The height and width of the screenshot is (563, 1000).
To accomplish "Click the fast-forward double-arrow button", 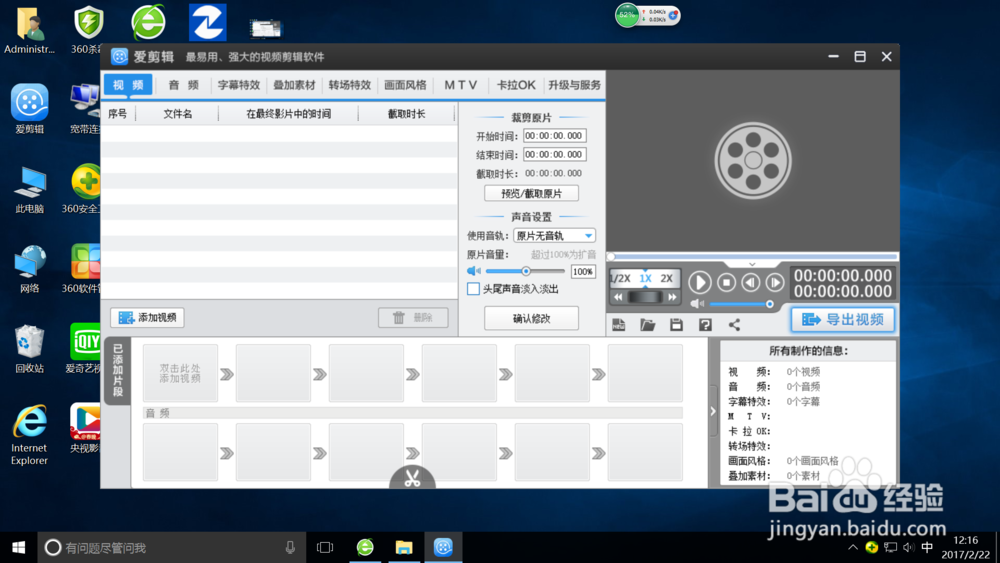I will 672,297.
